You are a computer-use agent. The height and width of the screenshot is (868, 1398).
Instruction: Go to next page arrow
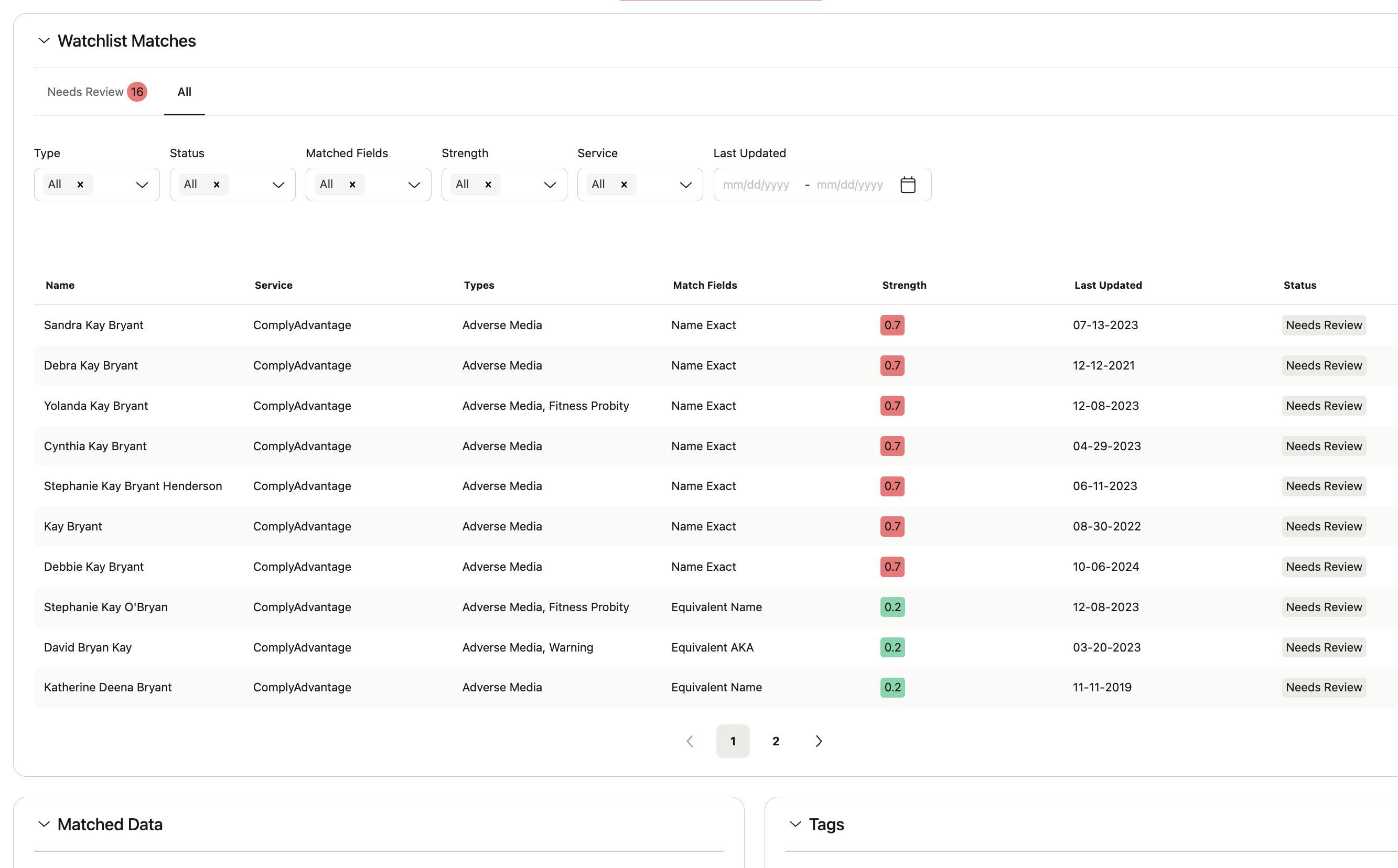(819, 741)
